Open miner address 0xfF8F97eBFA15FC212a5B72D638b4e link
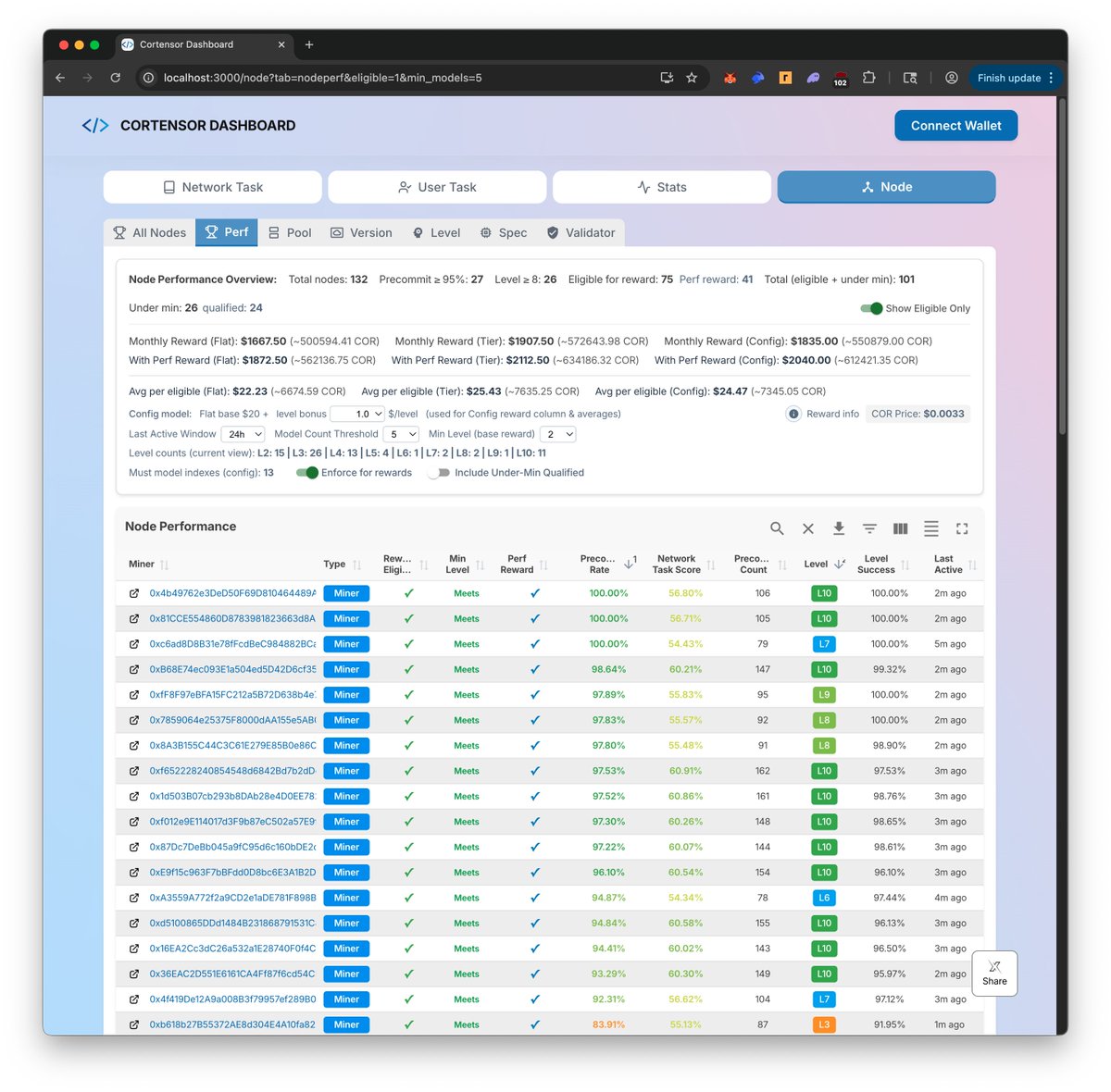 click(232, 695)
